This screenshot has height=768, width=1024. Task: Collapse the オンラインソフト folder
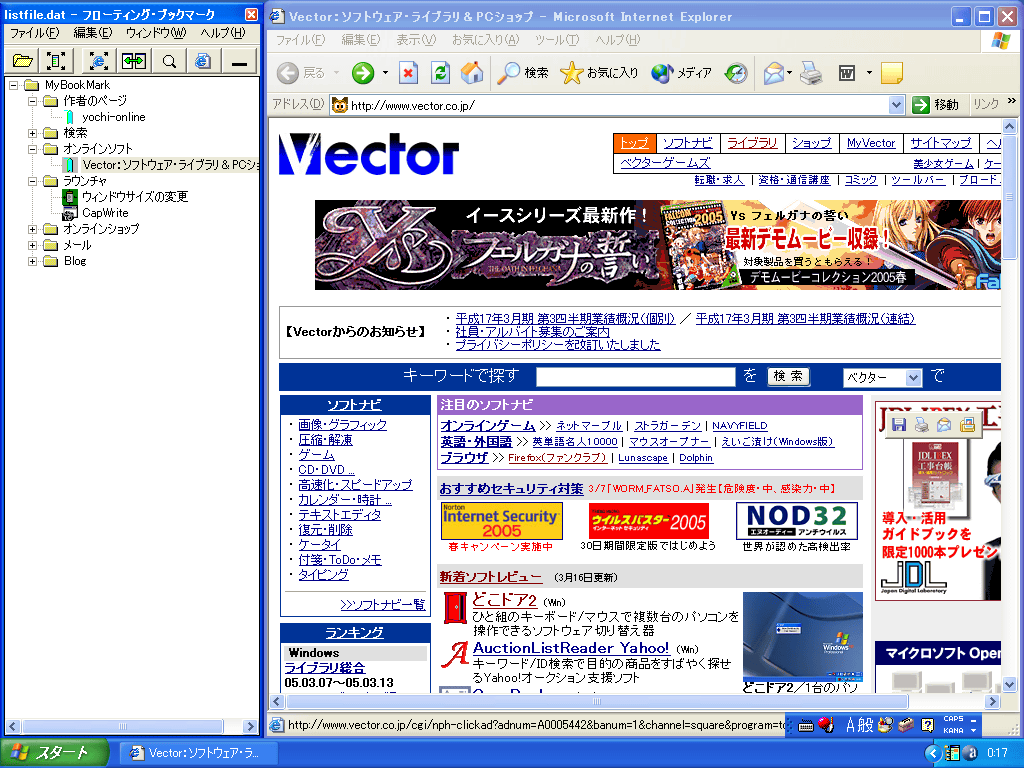[x=32, y=149]
